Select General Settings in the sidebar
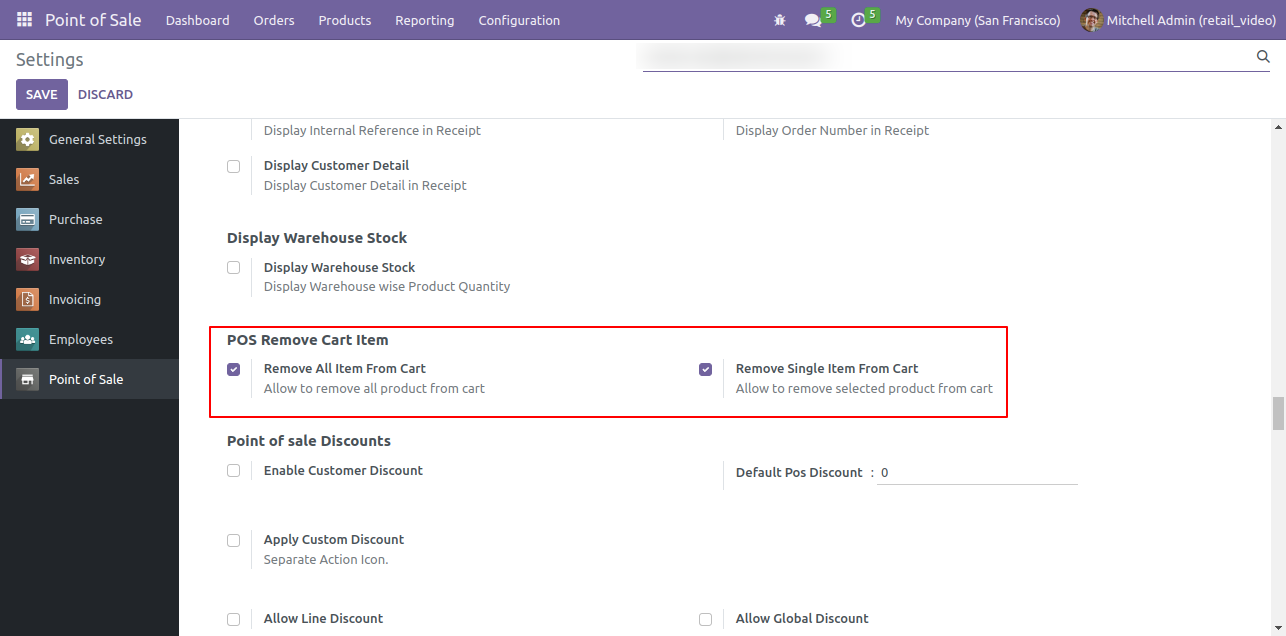The height and width of the screenshot is (636, 1286). pyautogui.click(x=98, y=140)
